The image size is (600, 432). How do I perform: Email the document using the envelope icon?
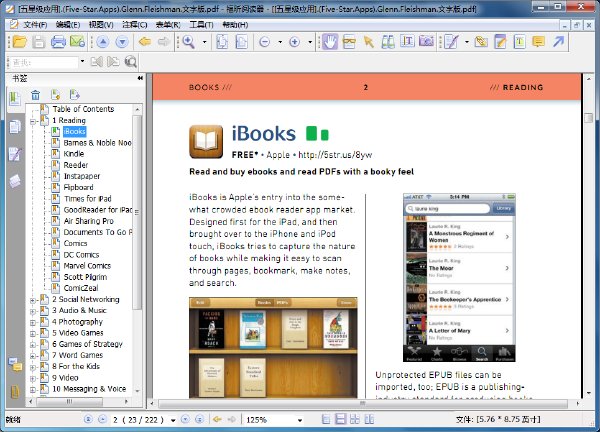77,42
